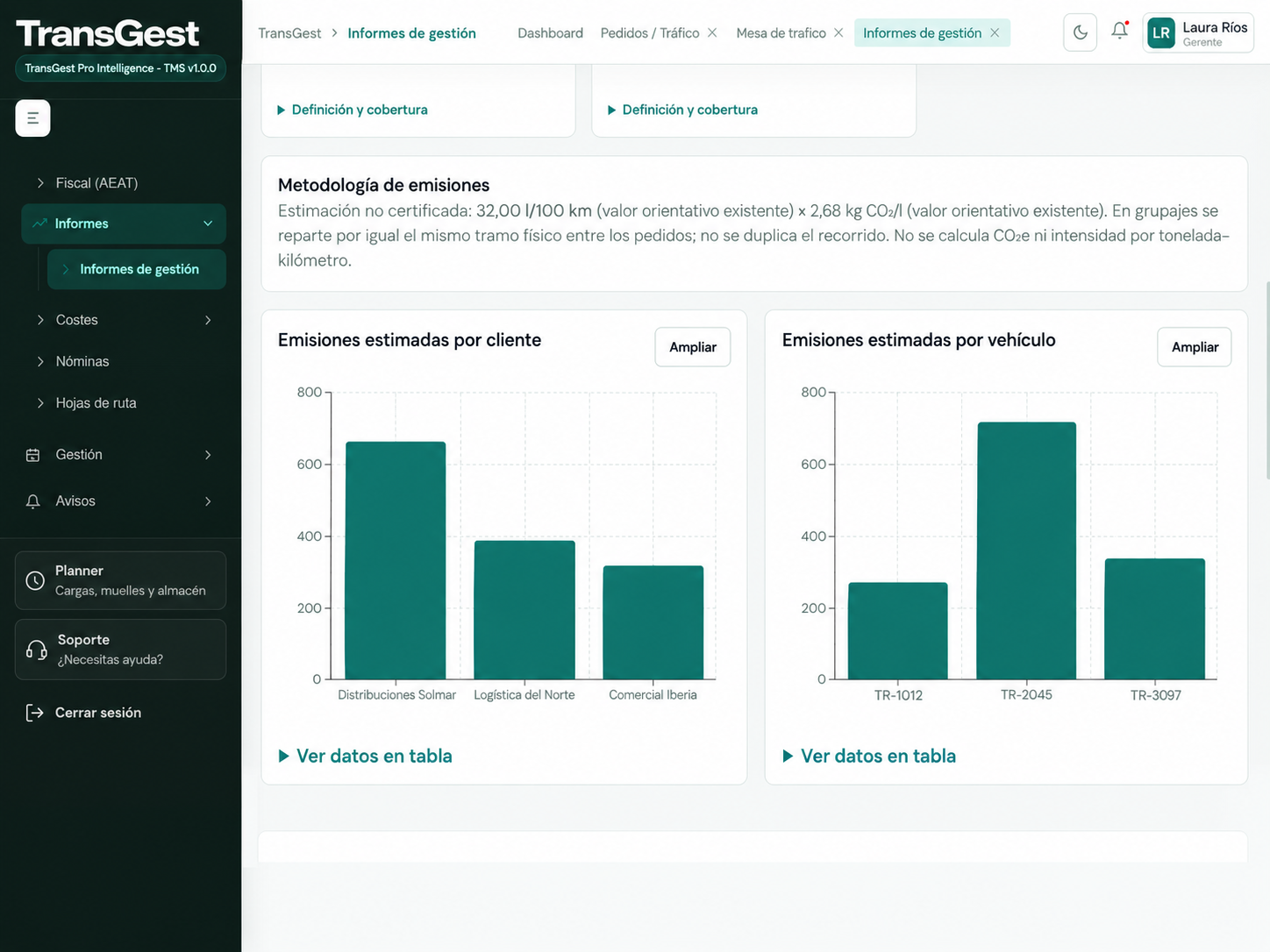This screenshot has height=952, width=1270.
Task: Open the Planner shortcut card
Action: 120,580
